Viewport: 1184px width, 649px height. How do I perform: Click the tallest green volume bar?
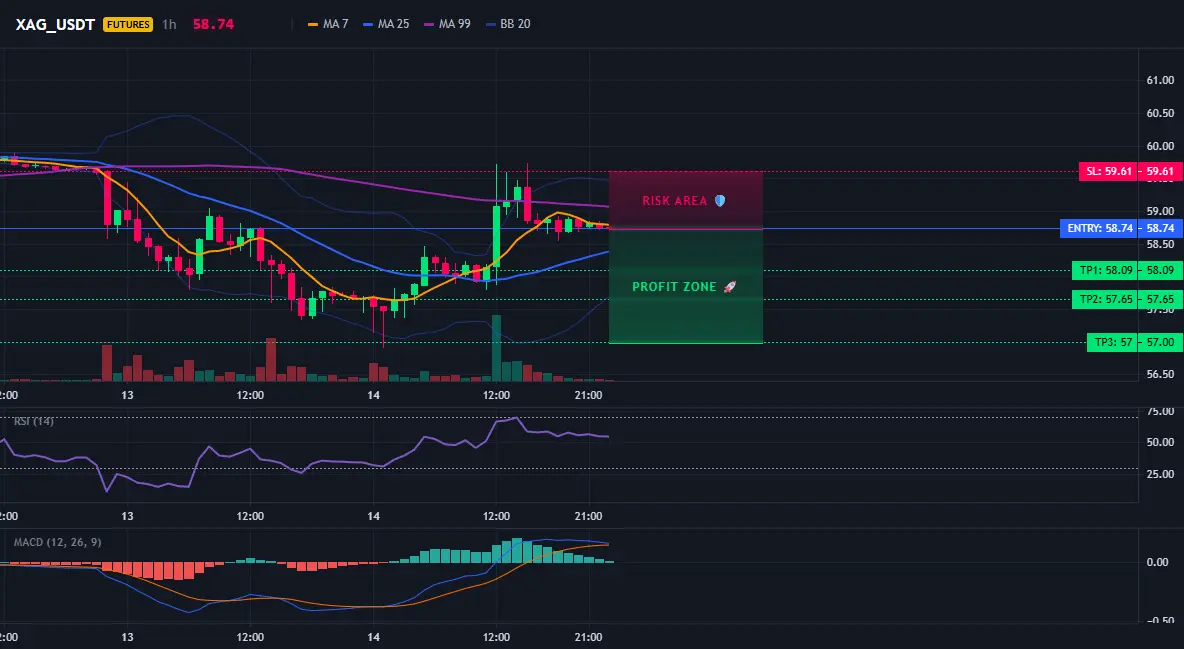point(496,348)
